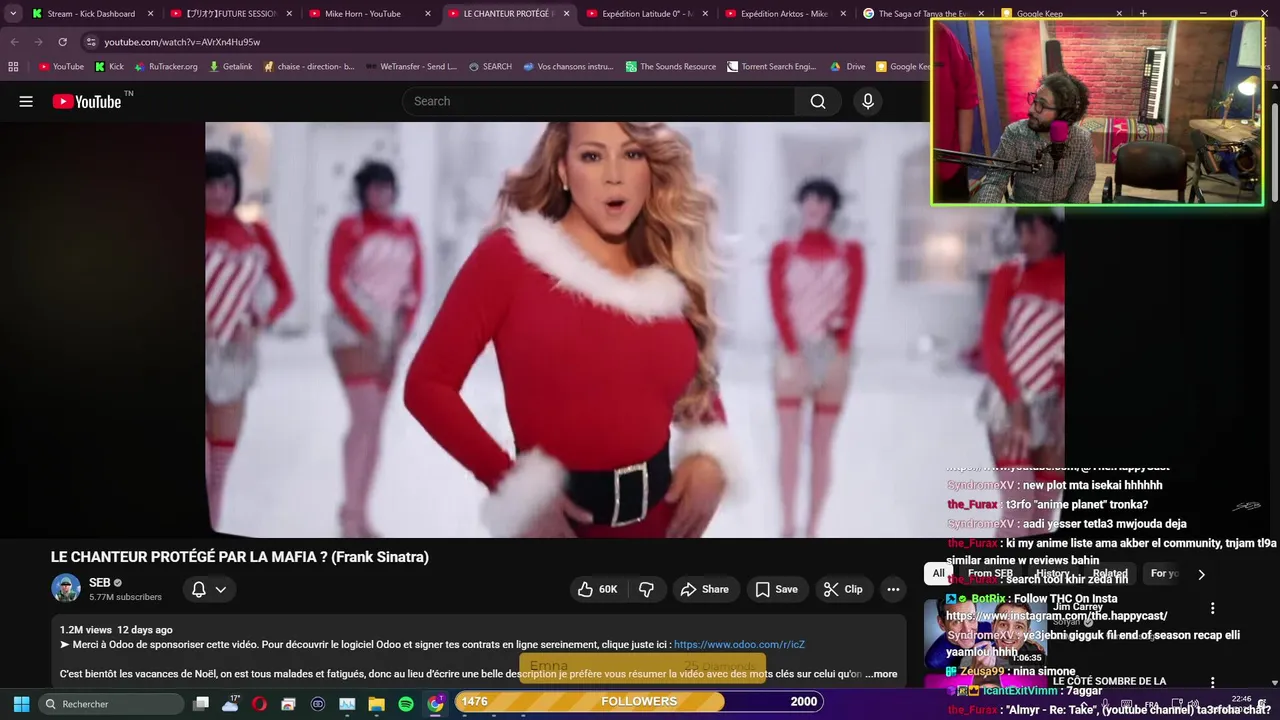Open the weather widget in taskbar
The height and width of the screenshot is (720, 1280).
coord(231,703)
